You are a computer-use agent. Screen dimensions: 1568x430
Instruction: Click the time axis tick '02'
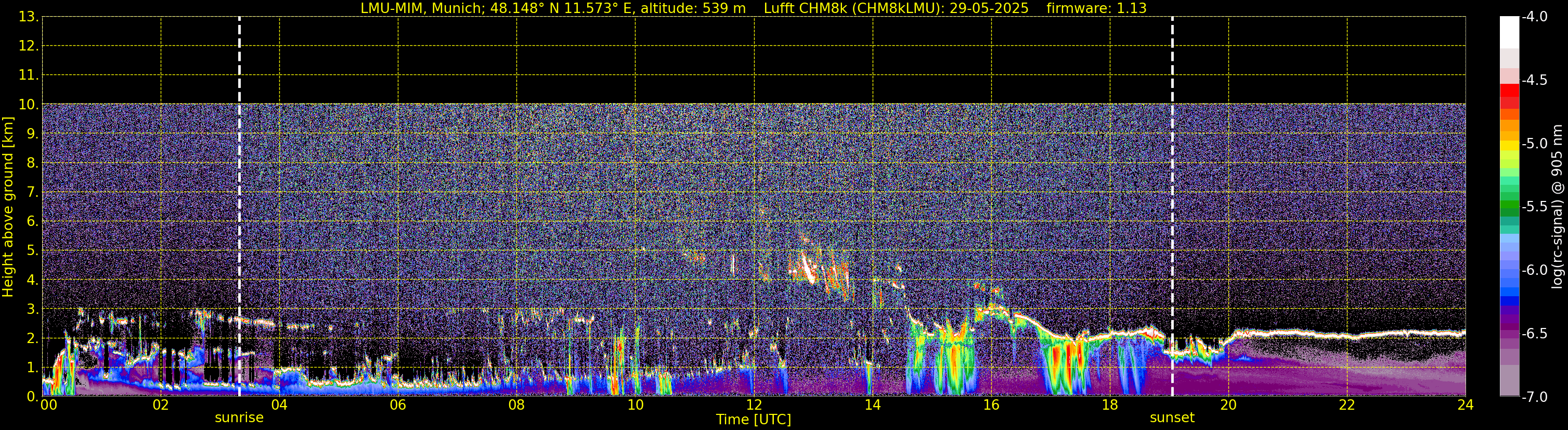(161, 405)
